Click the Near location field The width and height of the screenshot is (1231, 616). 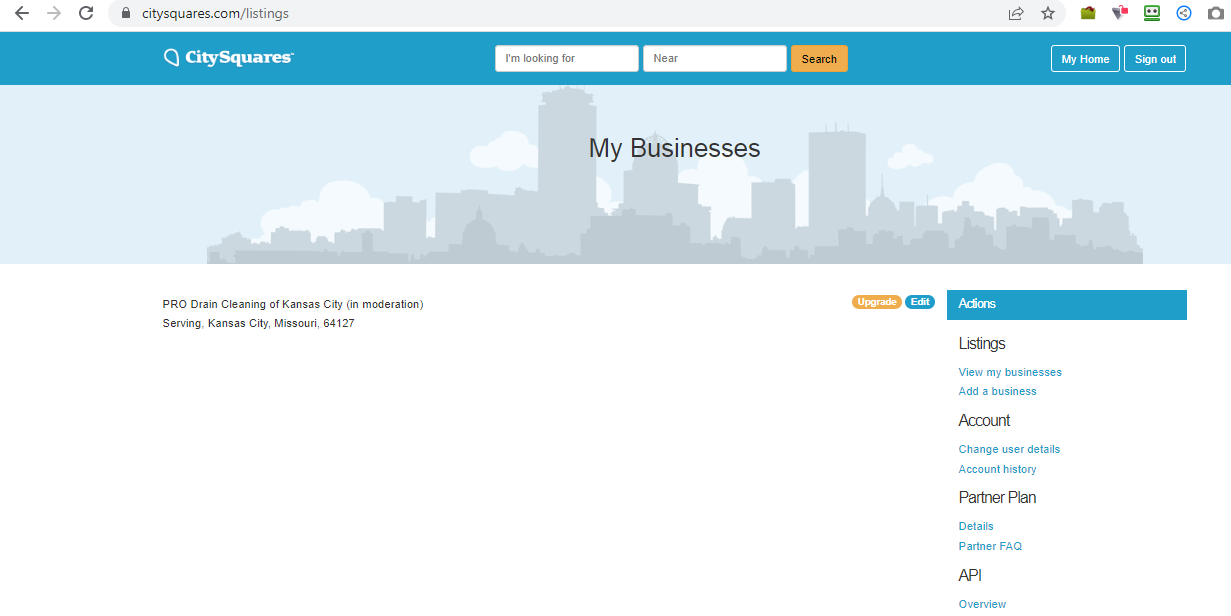[715, 58]
